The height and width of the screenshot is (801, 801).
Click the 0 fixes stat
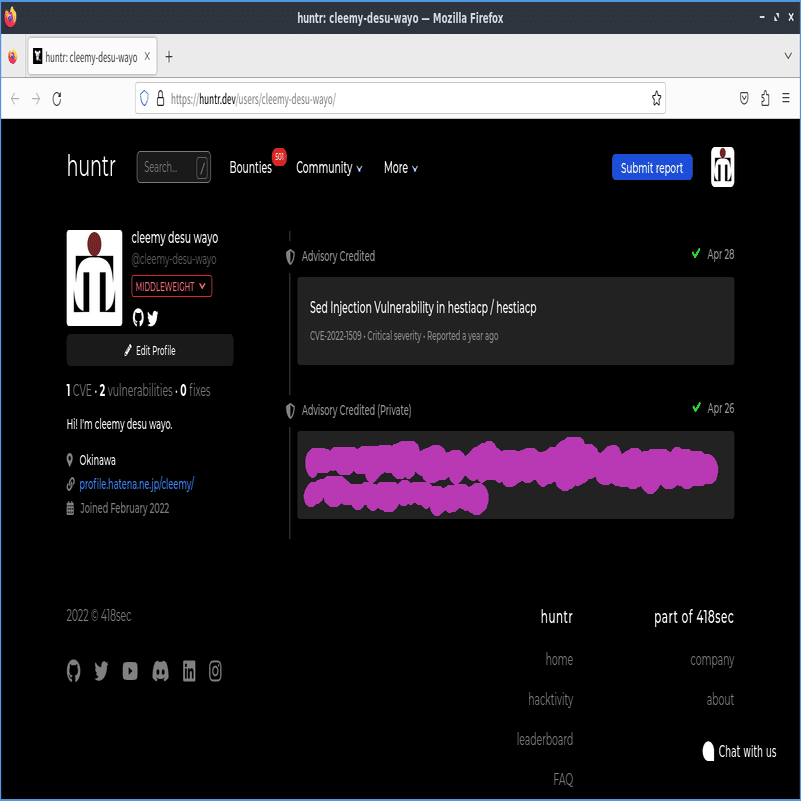(195, 390)
